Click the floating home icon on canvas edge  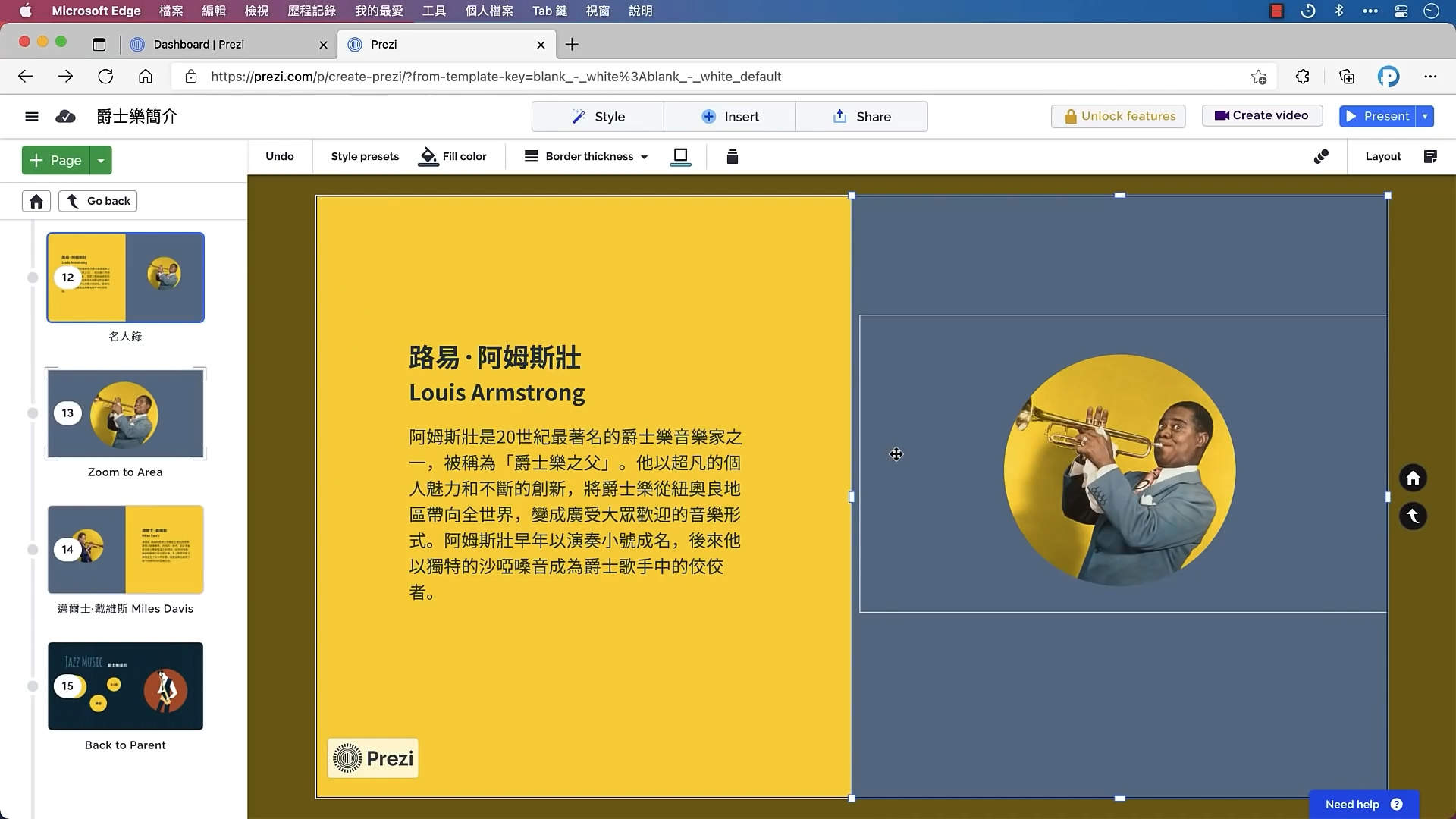point(1413,478)
